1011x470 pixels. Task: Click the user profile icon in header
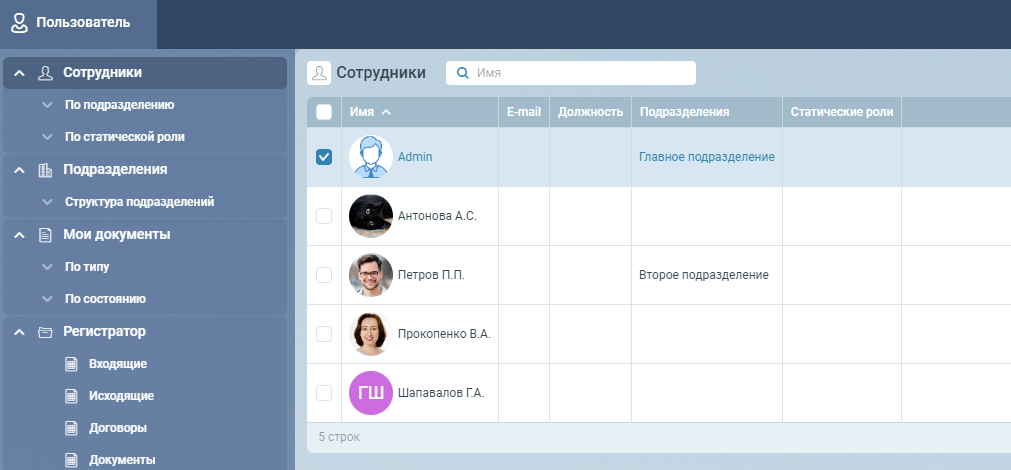19,22
